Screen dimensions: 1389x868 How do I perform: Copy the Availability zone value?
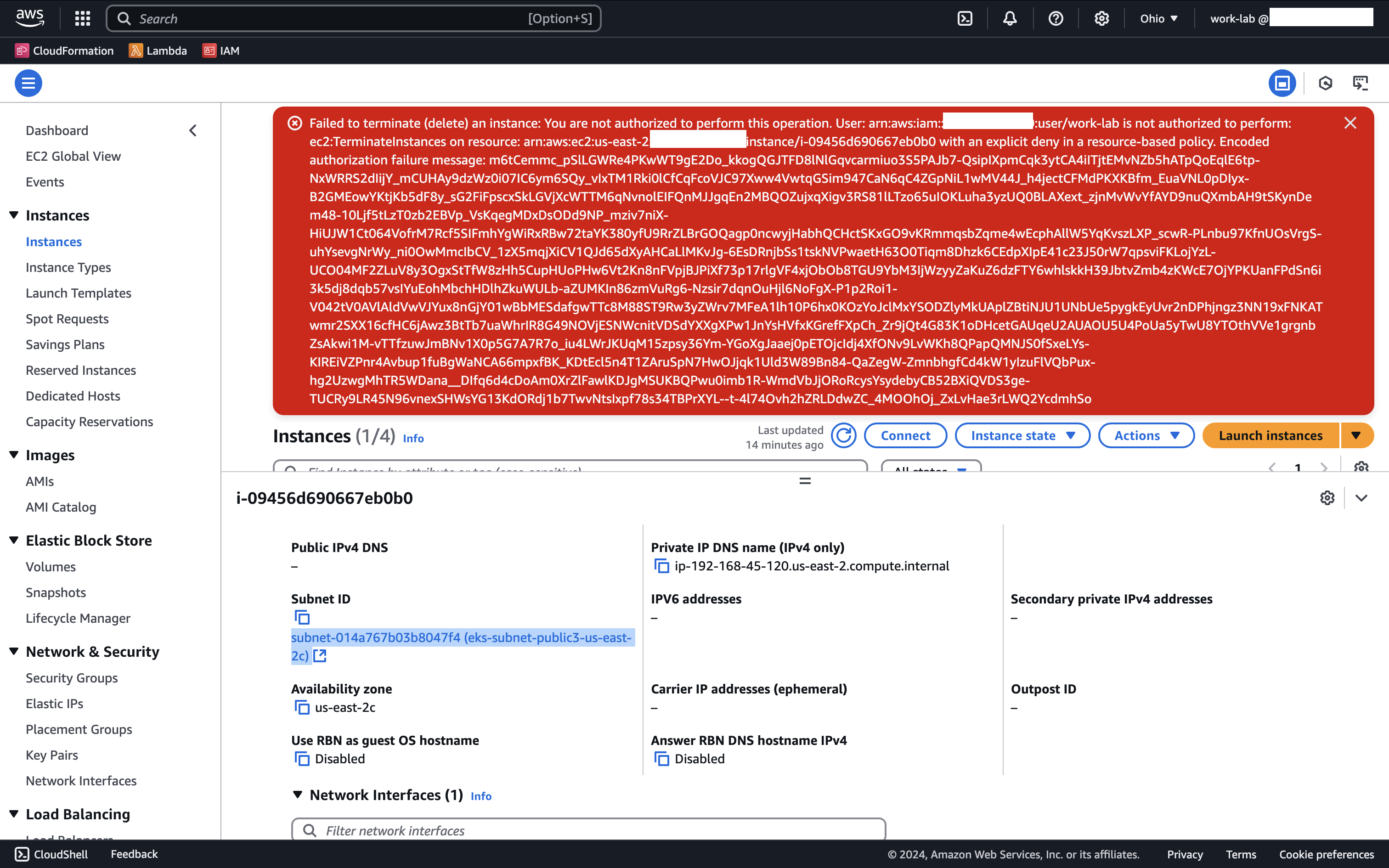[x=302, y=707]
